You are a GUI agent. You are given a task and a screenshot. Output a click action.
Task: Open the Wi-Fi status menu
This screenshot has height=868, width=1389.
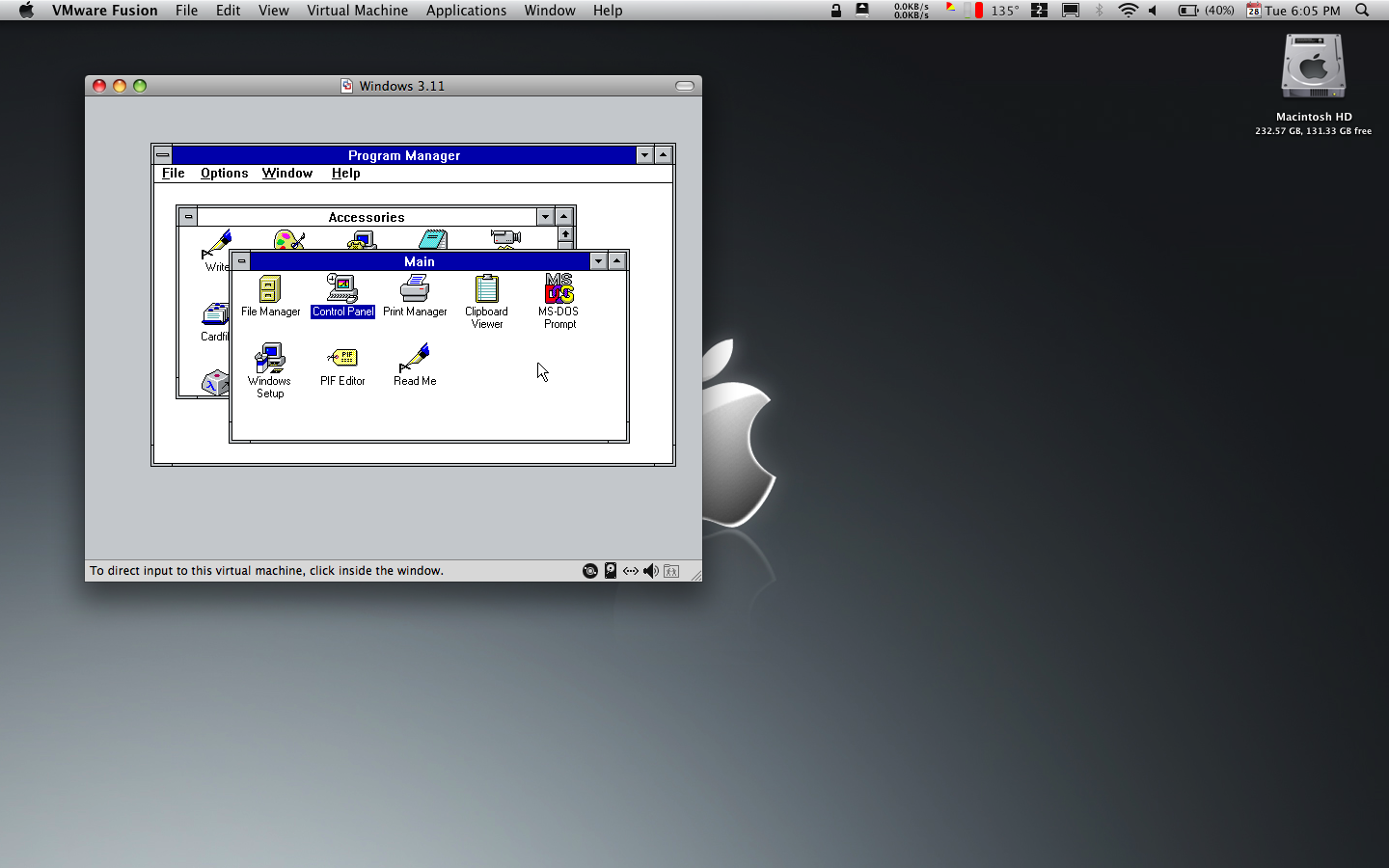[x=1128, y=11]
